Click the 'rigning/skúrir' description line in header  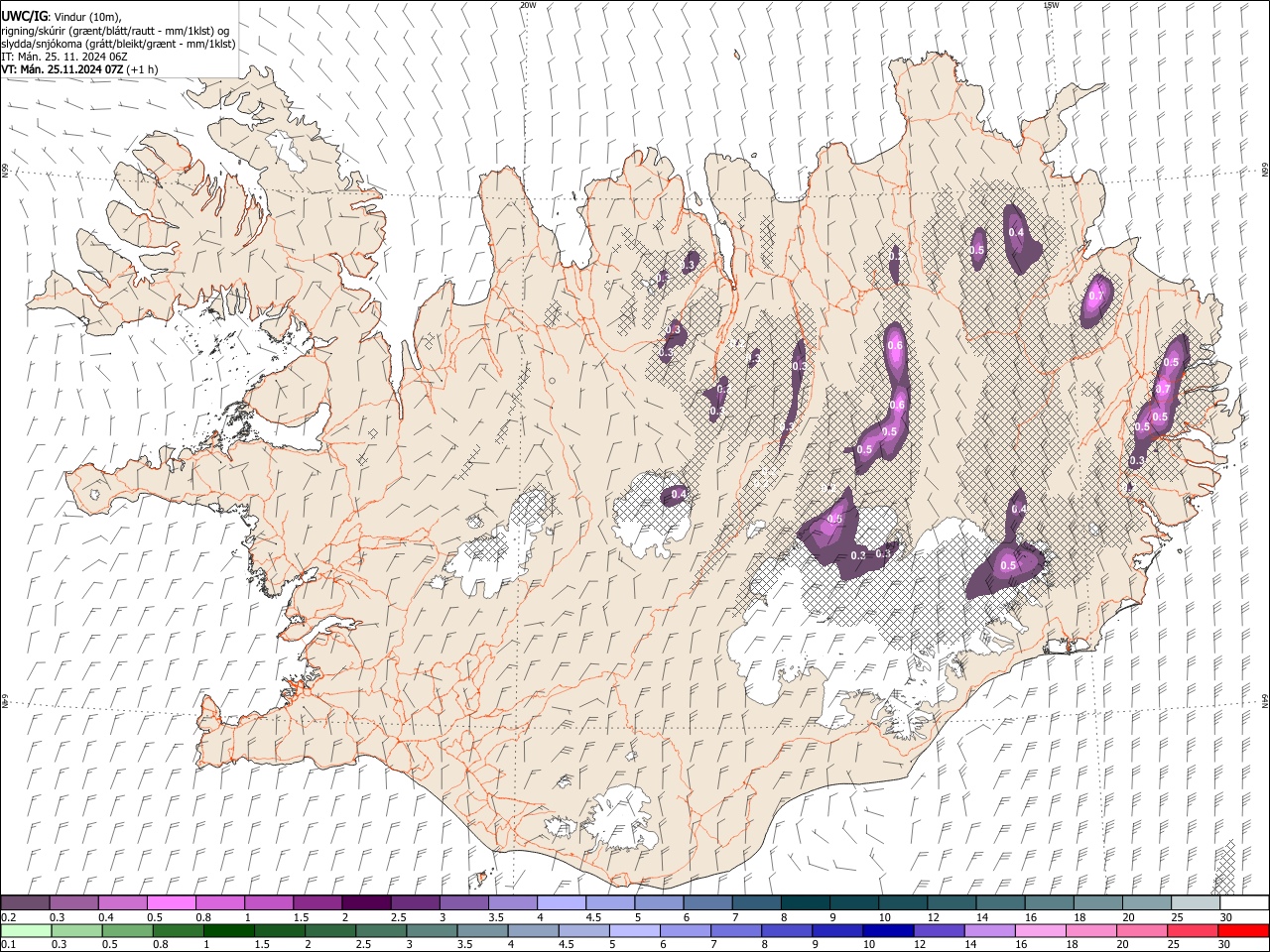point(115,31)
